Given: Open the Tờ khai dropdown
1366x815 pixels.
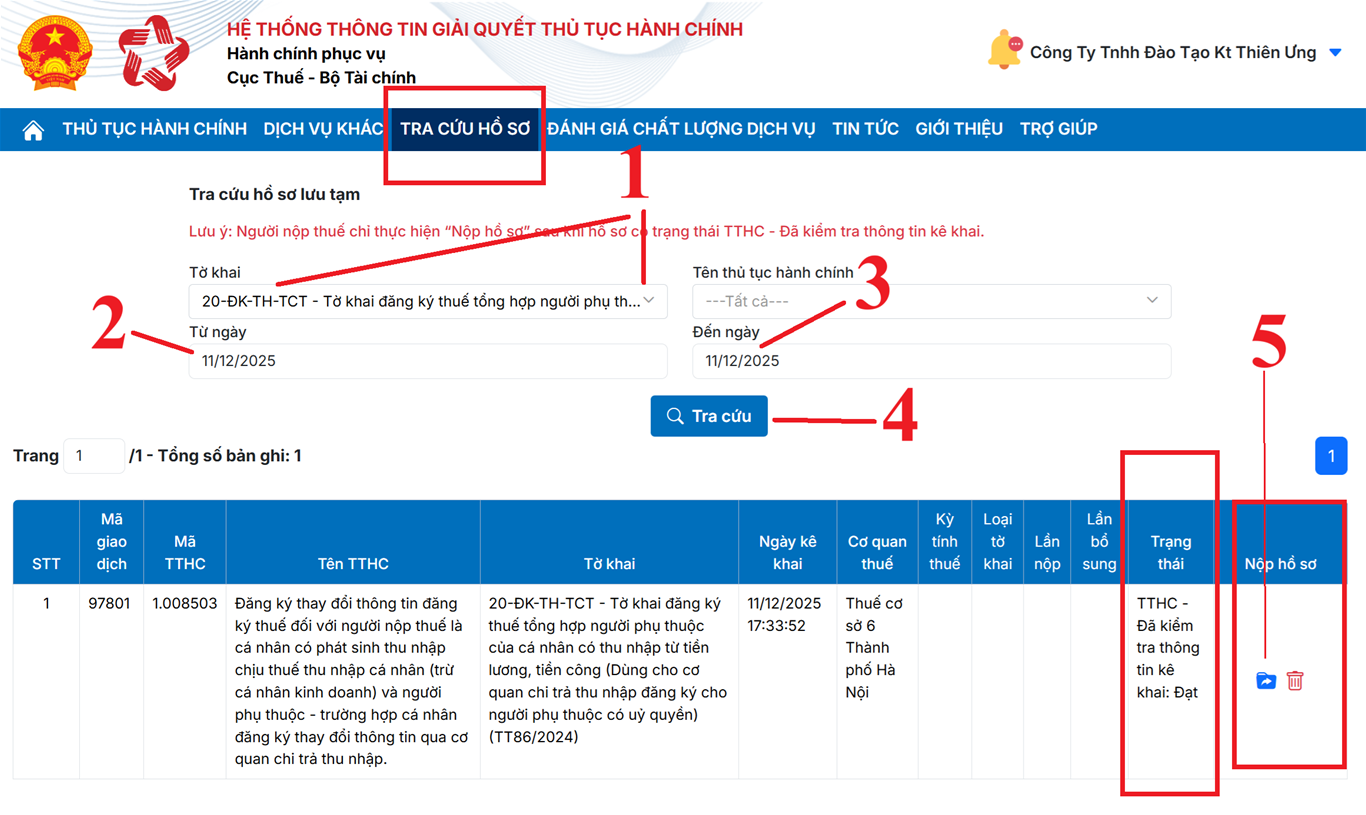Looking at the screenshot, I should (x=428, y=301).
